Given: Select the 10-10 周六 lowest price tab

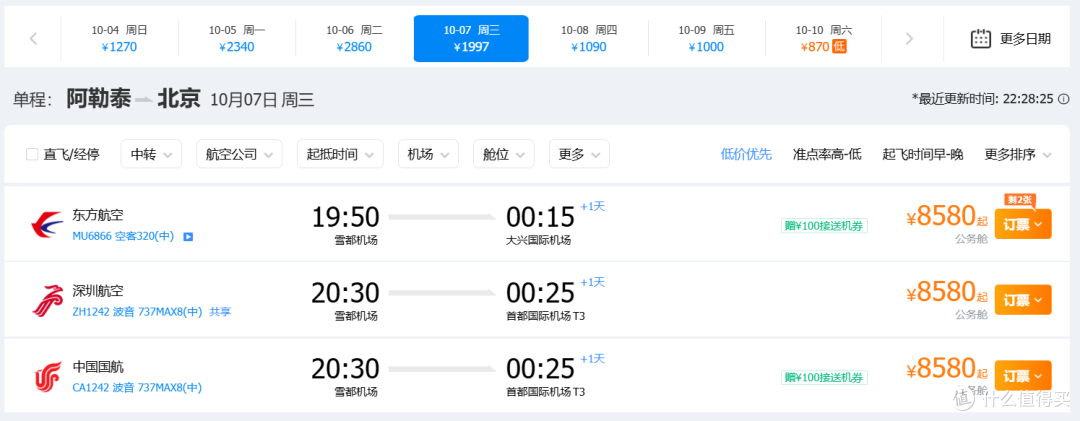Looking at the screenshot, I should [824, 39].
